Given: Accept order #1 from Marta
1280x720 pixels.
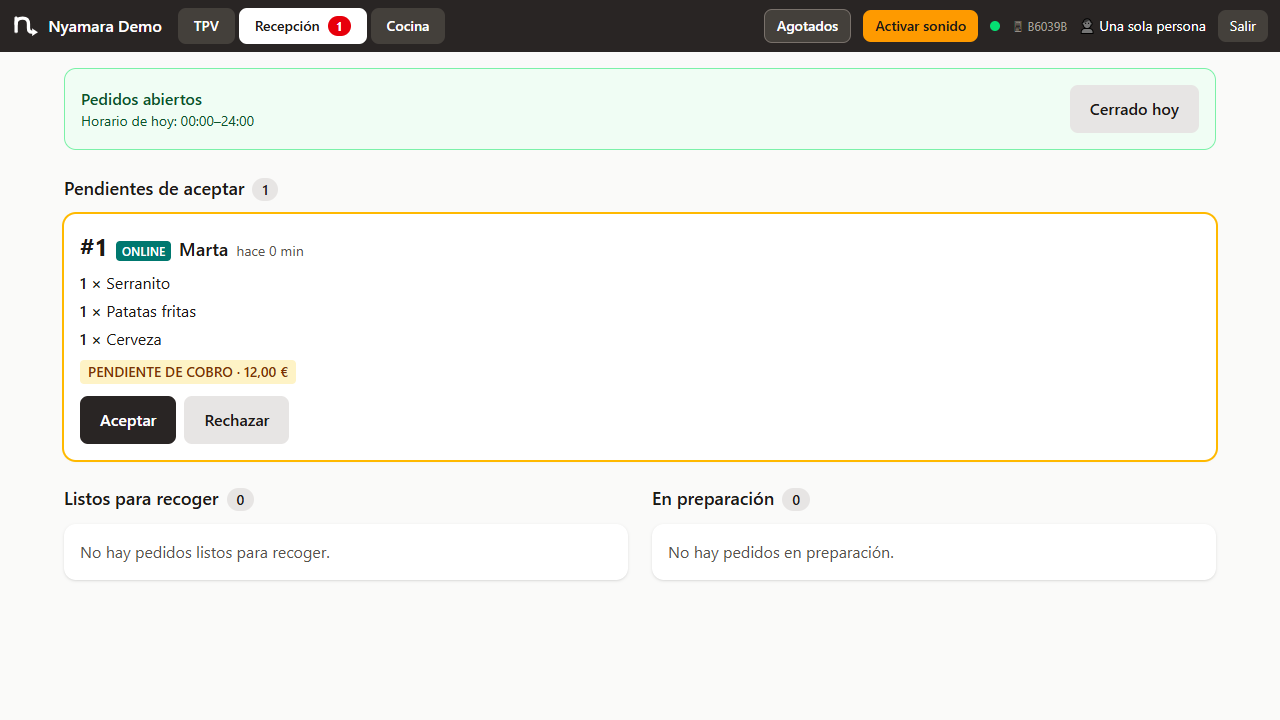Looking at the screenshot, I should pyautogui.click(x=128, y=420).
